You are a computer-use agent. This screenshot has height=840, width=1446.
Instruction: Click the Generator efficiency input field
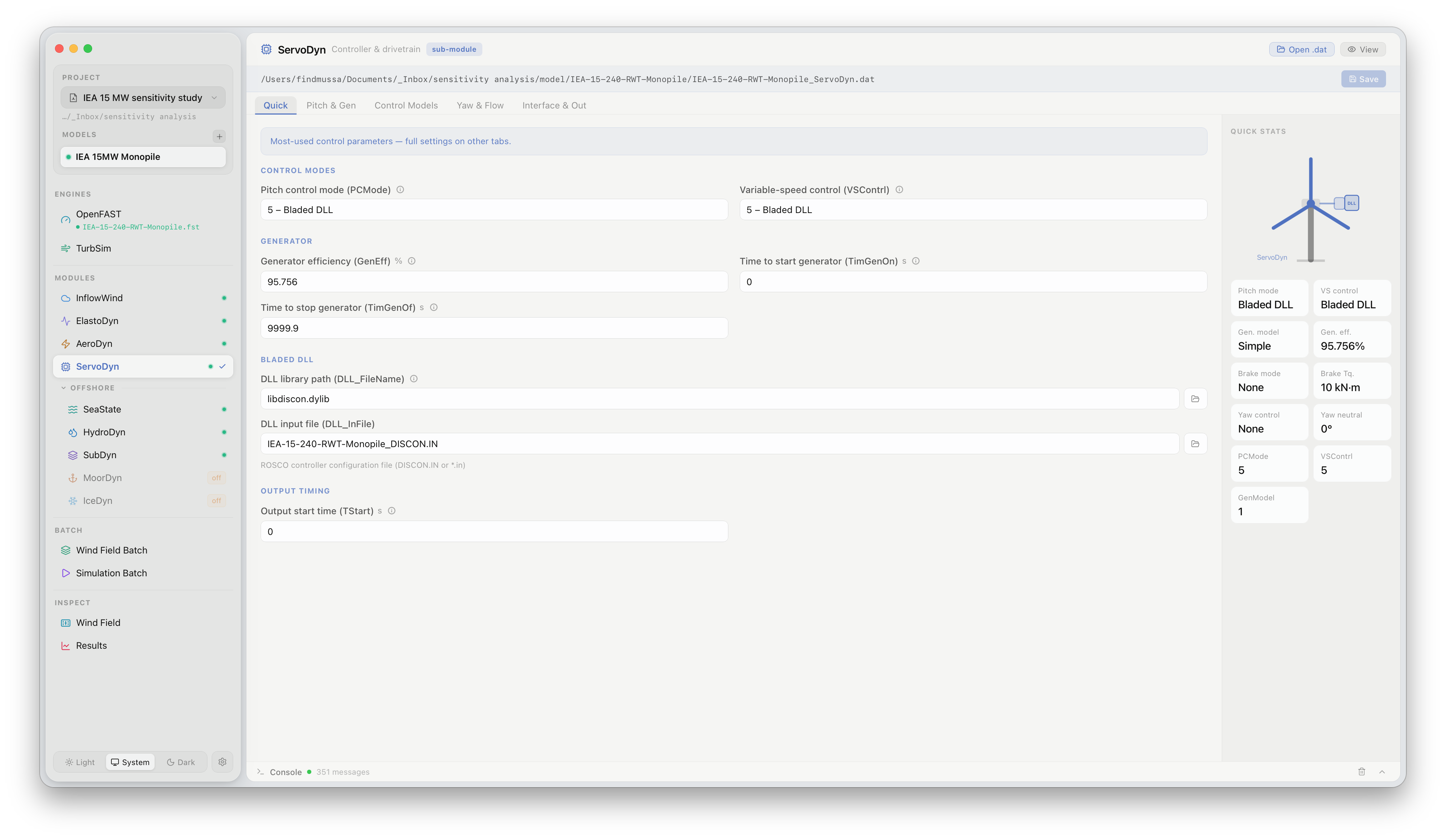click(494, 282)
